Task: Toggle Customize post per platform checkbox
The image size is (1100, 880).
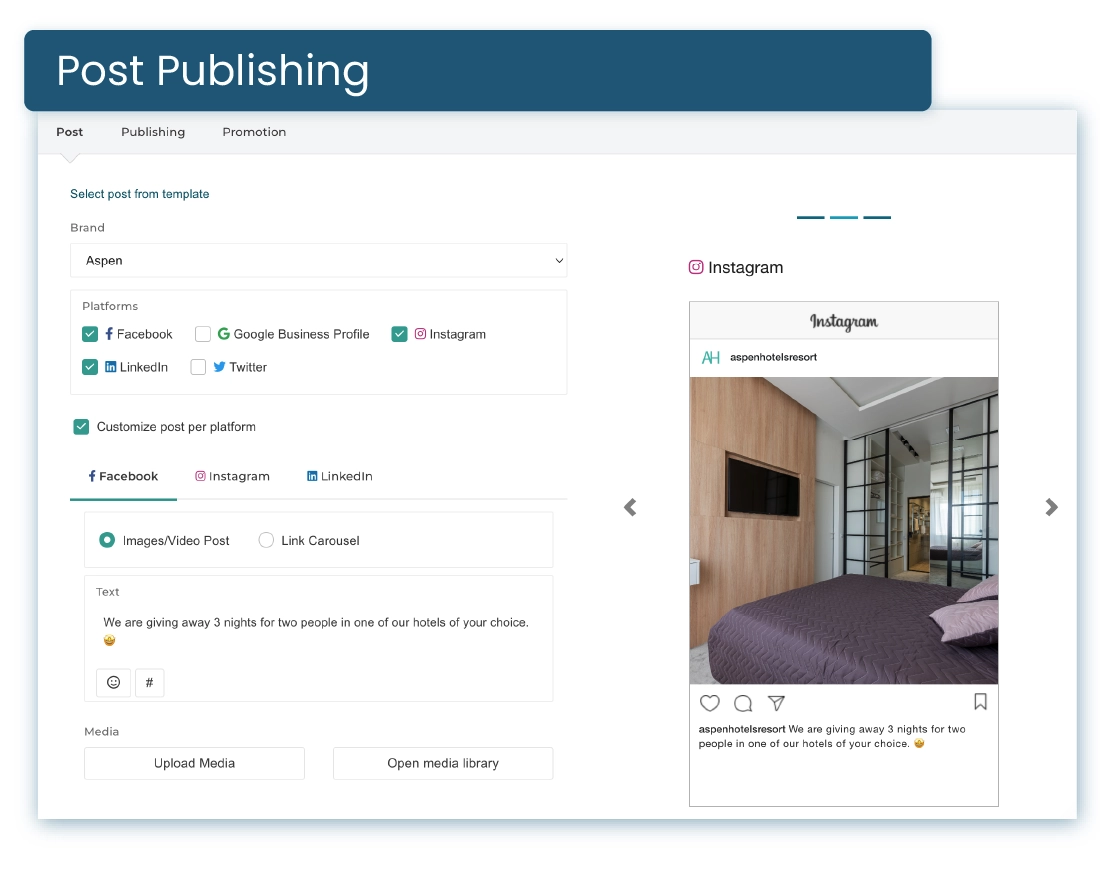Action: tap(81, 427)
